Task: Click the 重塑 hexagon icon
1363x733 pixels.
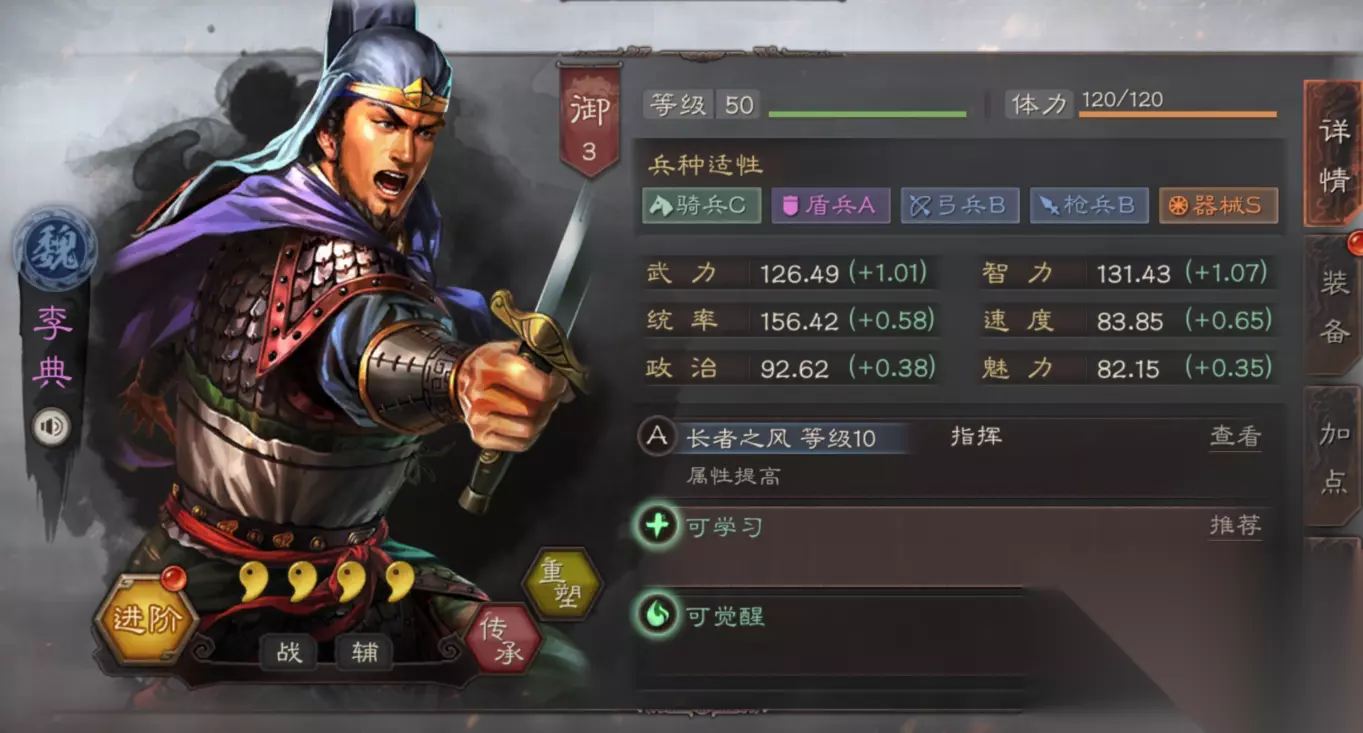Action: (561, 583)
